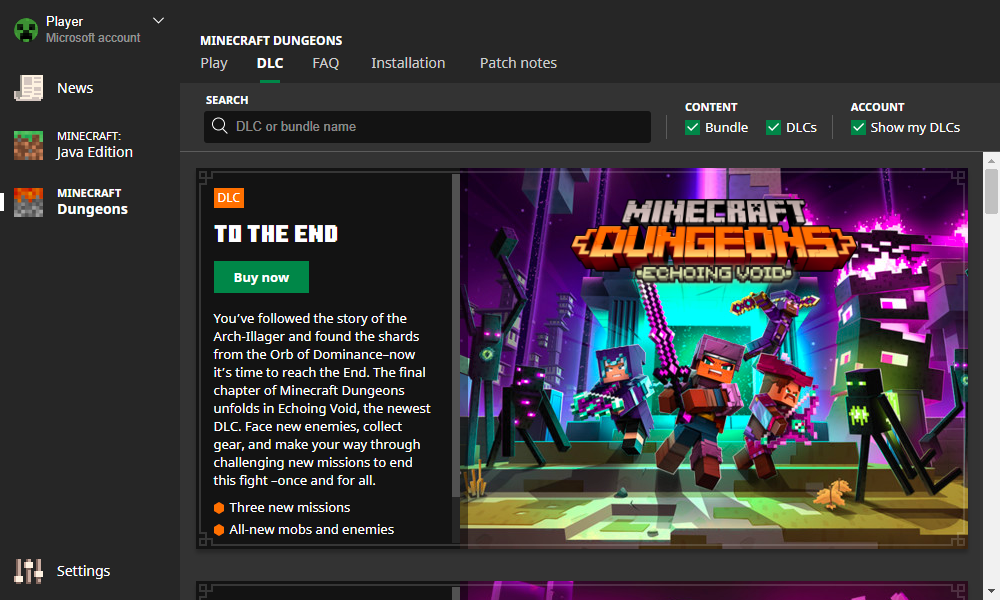Open the News section
Screen dimensions: 1000x600
click(x=75, y=88)
